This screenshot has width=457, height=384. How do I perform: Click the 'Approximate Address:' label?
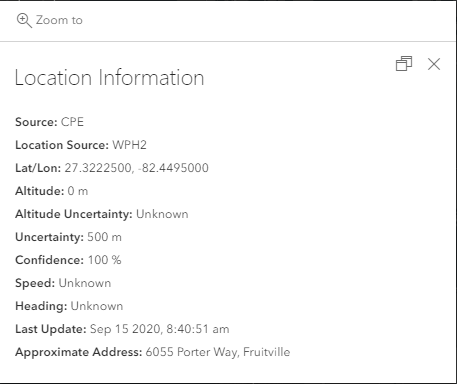[x=79, y=352]
